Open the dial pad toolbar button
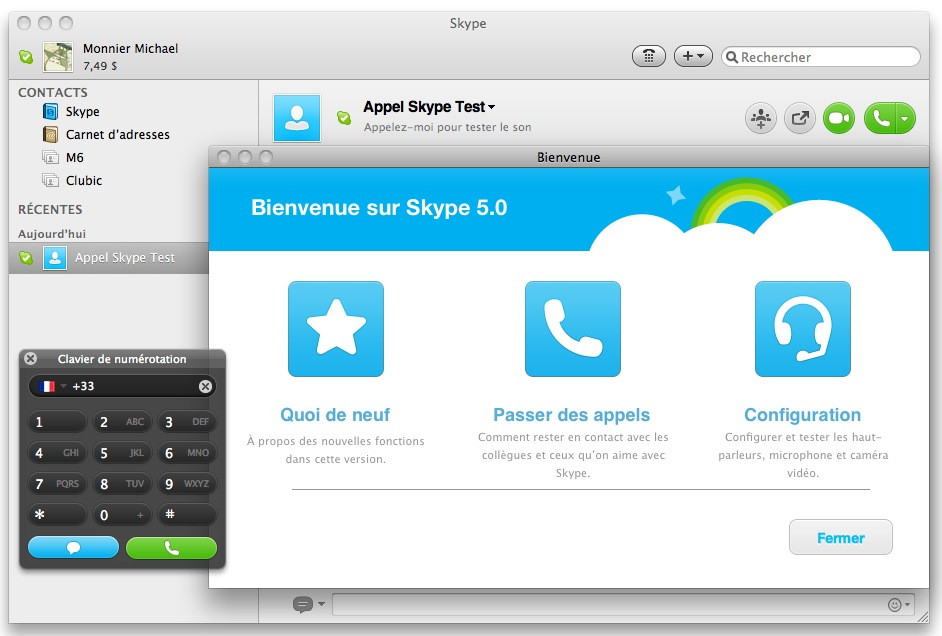 (649, 56)
